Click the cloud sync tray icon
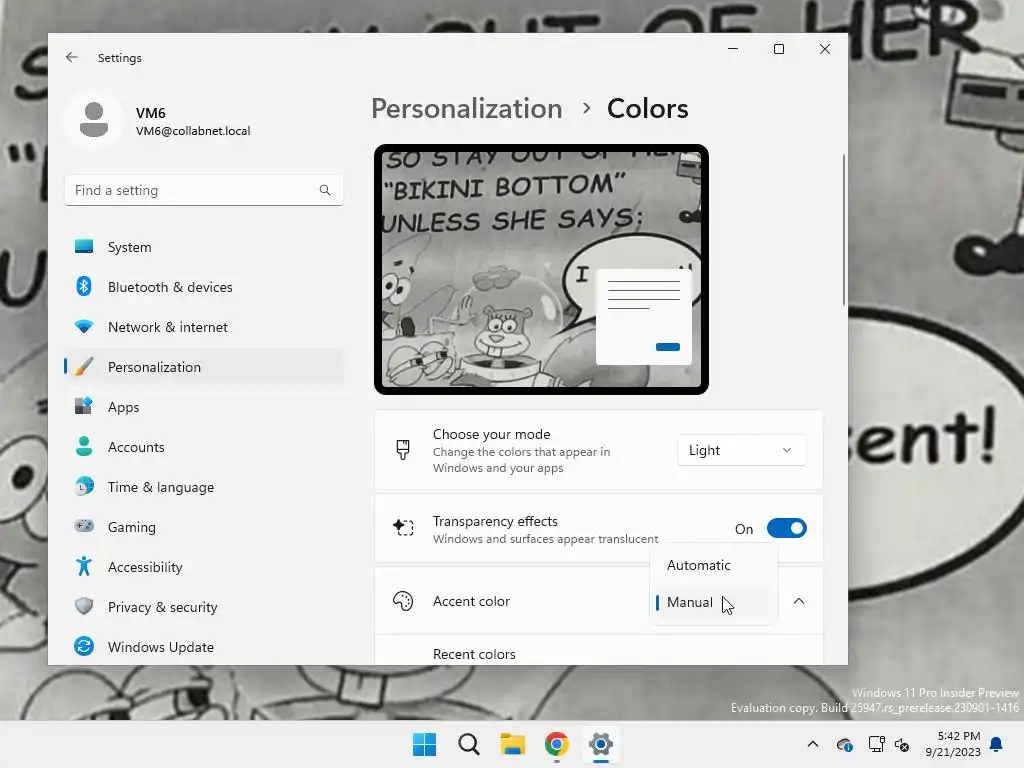 pos(844,744)
